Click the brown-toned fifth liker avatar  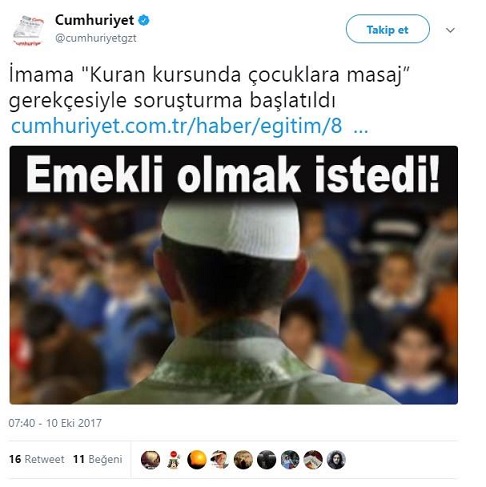[243, 460]
